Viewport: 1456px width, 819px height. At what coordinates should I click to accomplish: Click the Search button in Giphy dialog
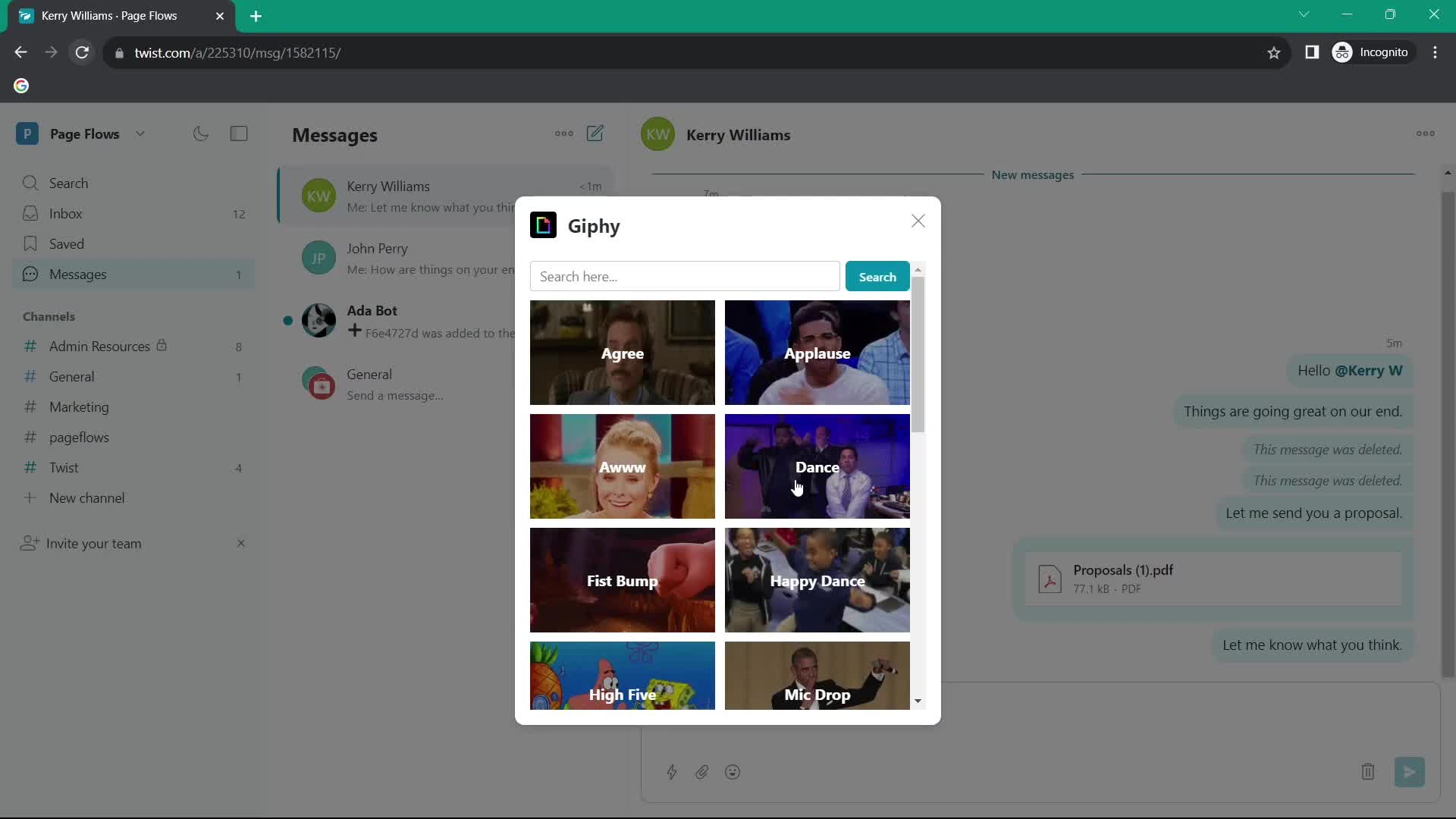[877, 277]
